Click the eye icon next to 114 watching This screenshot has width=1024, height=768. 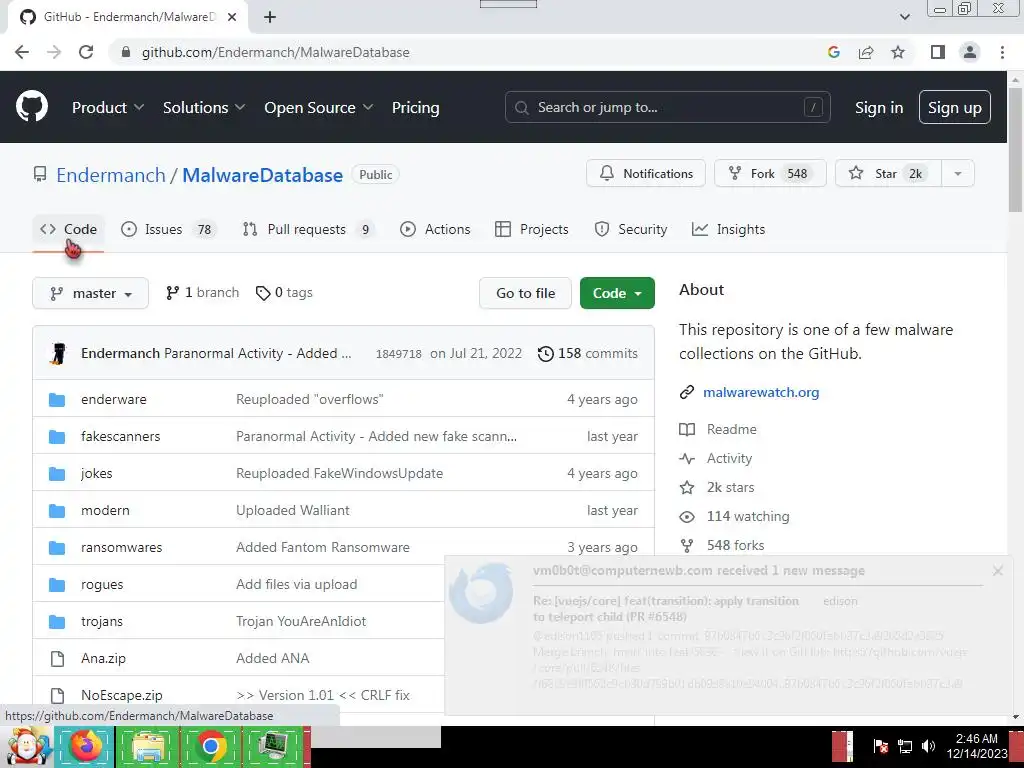pos(687,517)
